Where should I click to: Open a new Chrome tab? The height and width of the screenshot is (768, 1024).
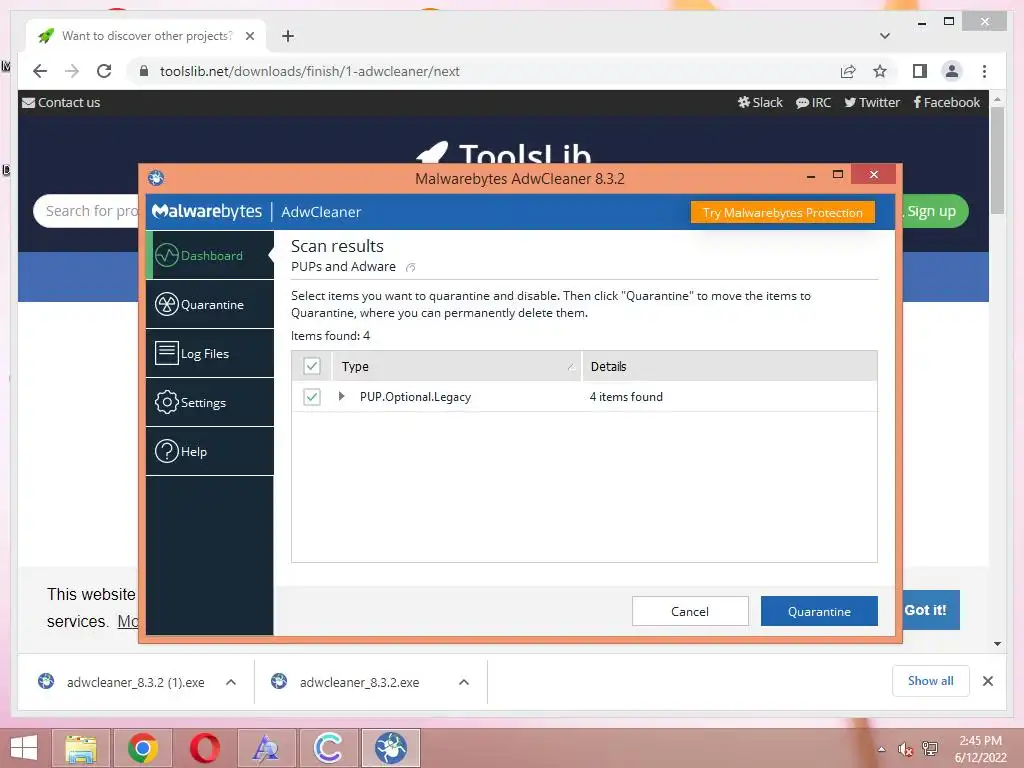pyautogui.click(x=287, y=36)
